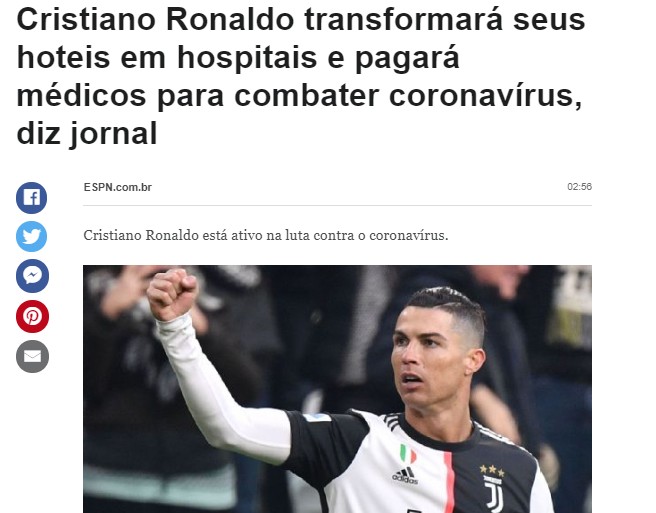The height and width of the screenshot is (513, 656).
Task: Share the article on Facebook
Action: 31,198
